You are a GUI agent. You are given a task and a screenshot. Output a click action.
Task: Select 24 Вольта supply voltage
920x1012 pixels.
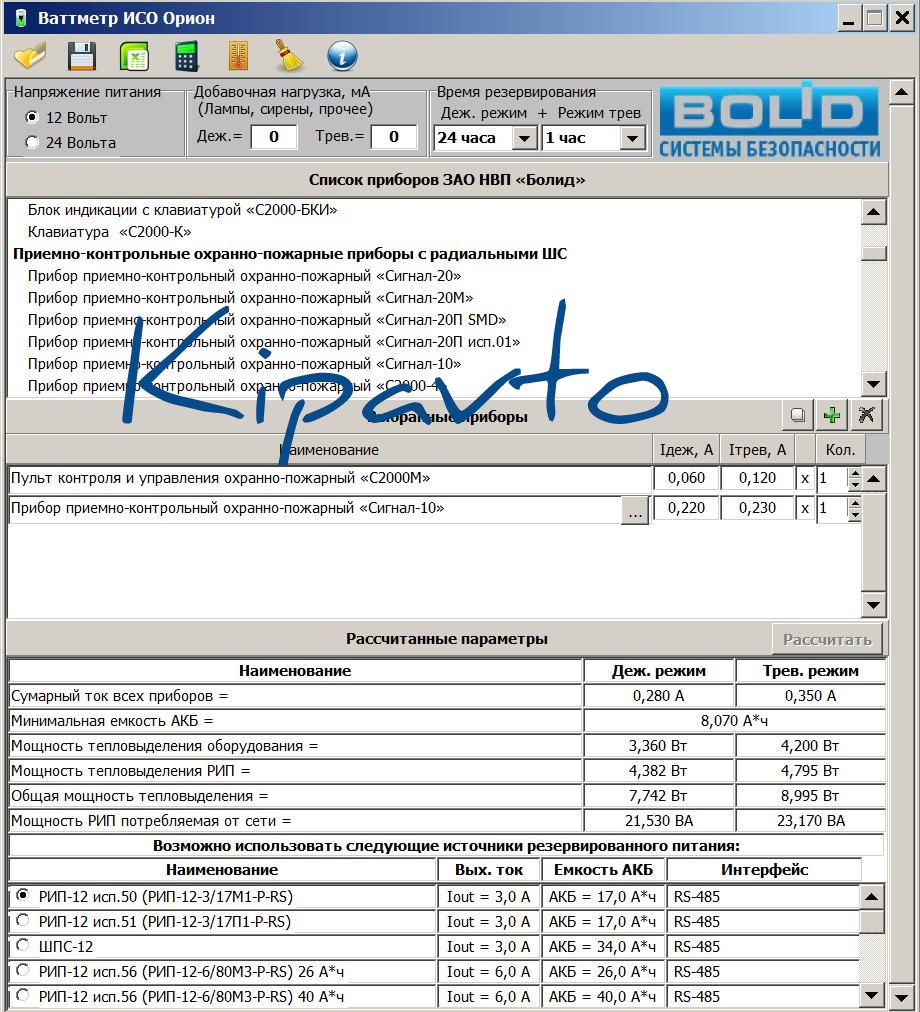(x=32, y=142)
